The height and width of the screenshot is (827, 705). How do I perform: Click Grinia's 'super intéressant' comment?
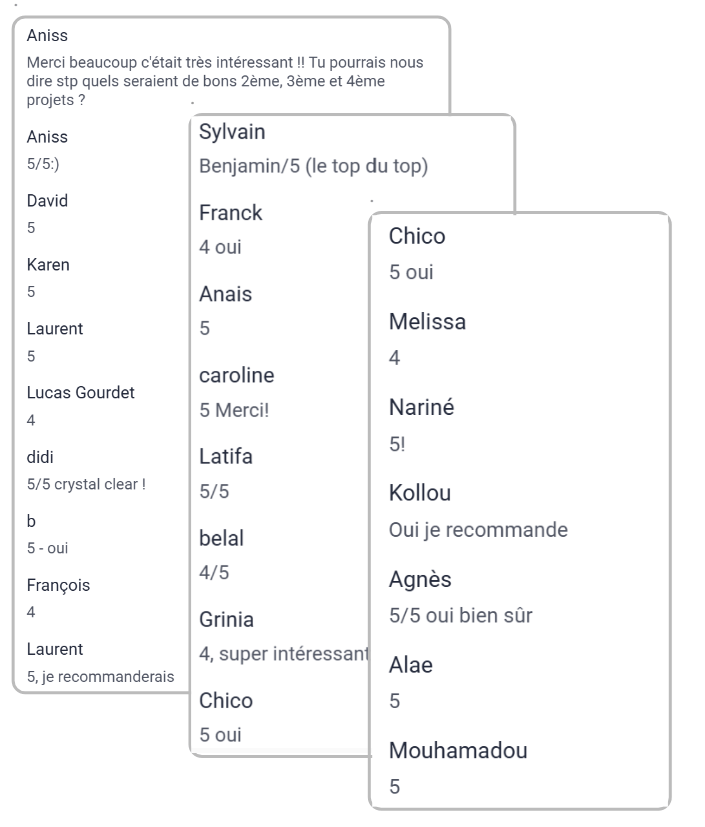(285, 654)
